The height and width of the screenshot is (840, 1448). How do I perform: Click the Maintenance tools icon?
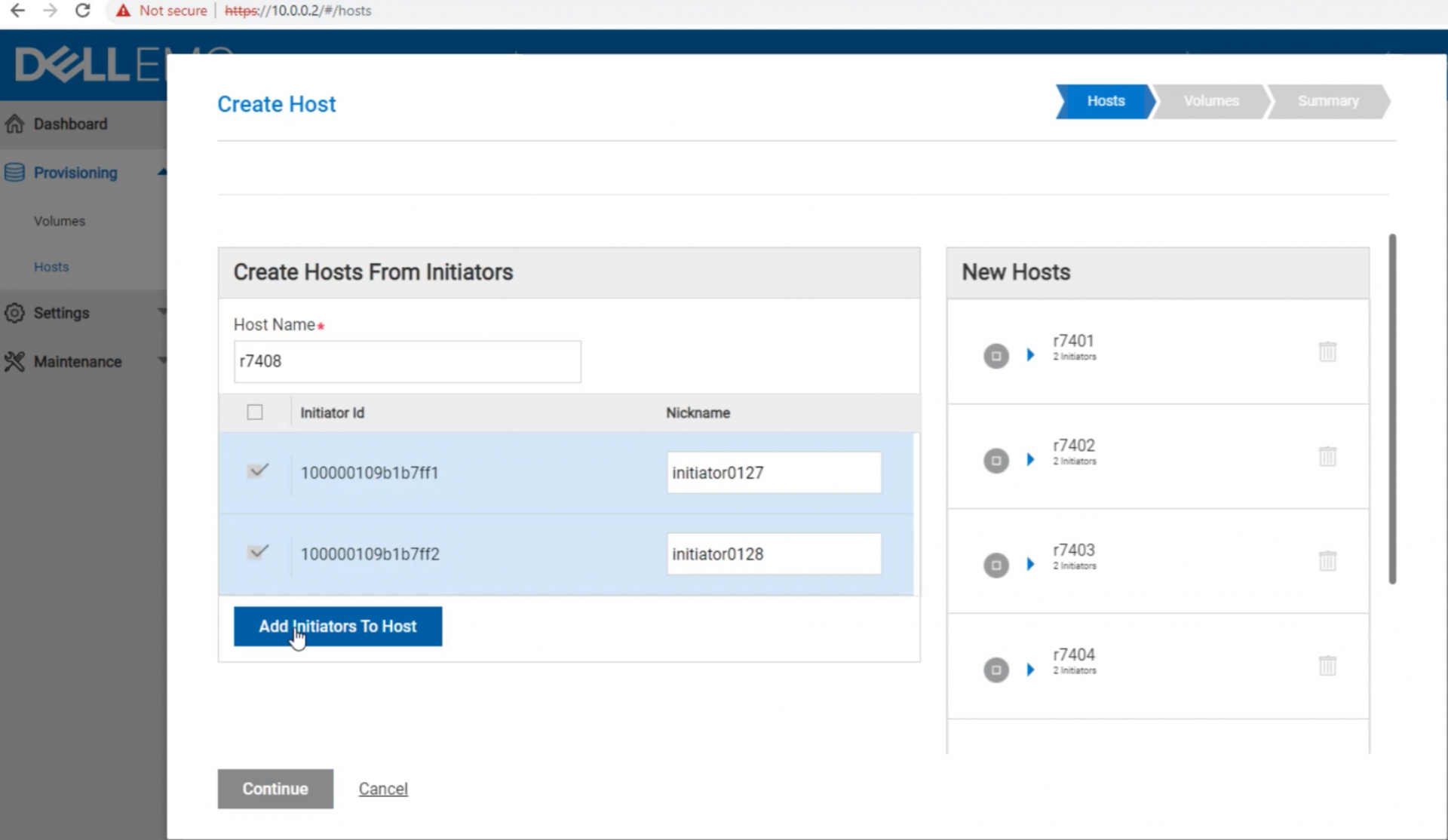point(14,362)
